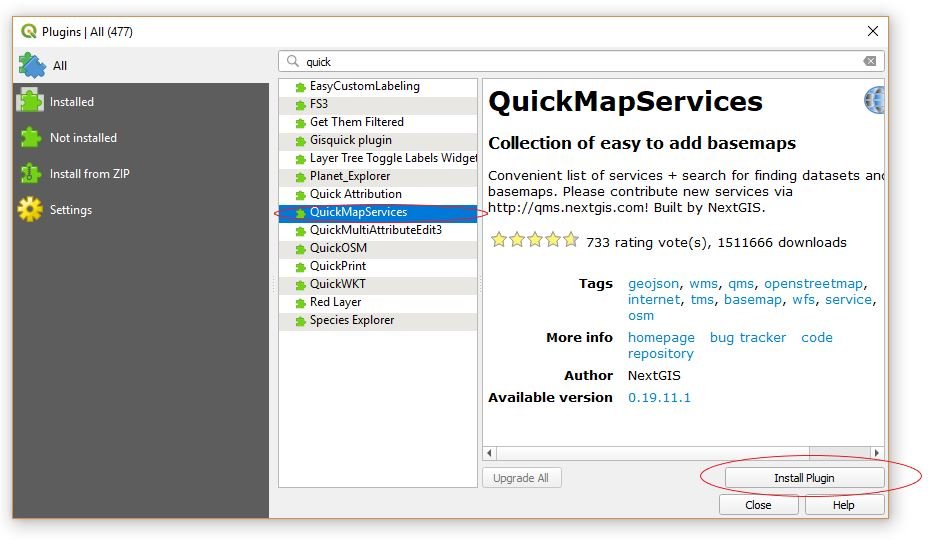Click the basemap tag link
Viewport: 930px width, 540px height.
tap(753, 300)
